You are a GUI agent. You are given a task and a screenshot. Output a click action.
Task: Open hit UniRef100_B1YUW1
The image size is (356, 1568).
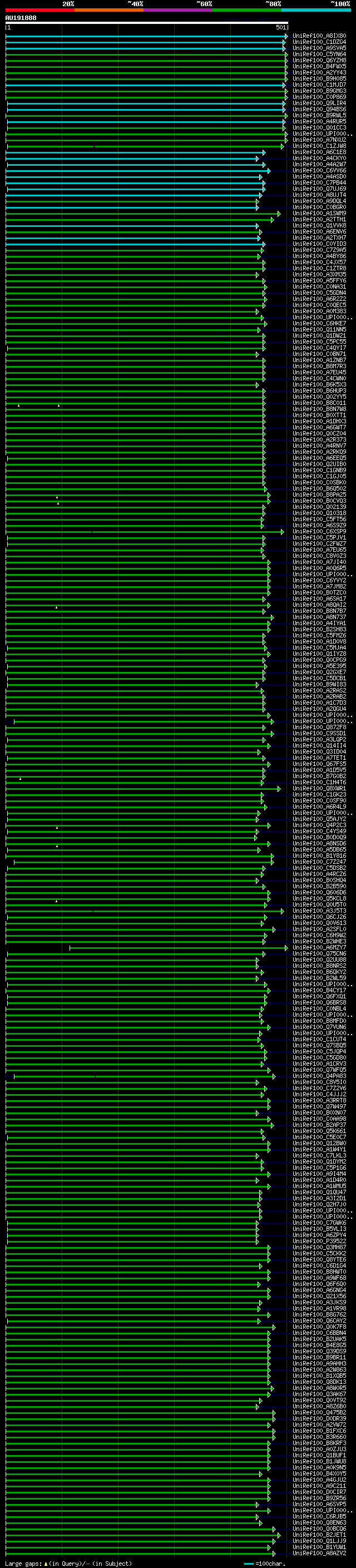(319, 1547)
